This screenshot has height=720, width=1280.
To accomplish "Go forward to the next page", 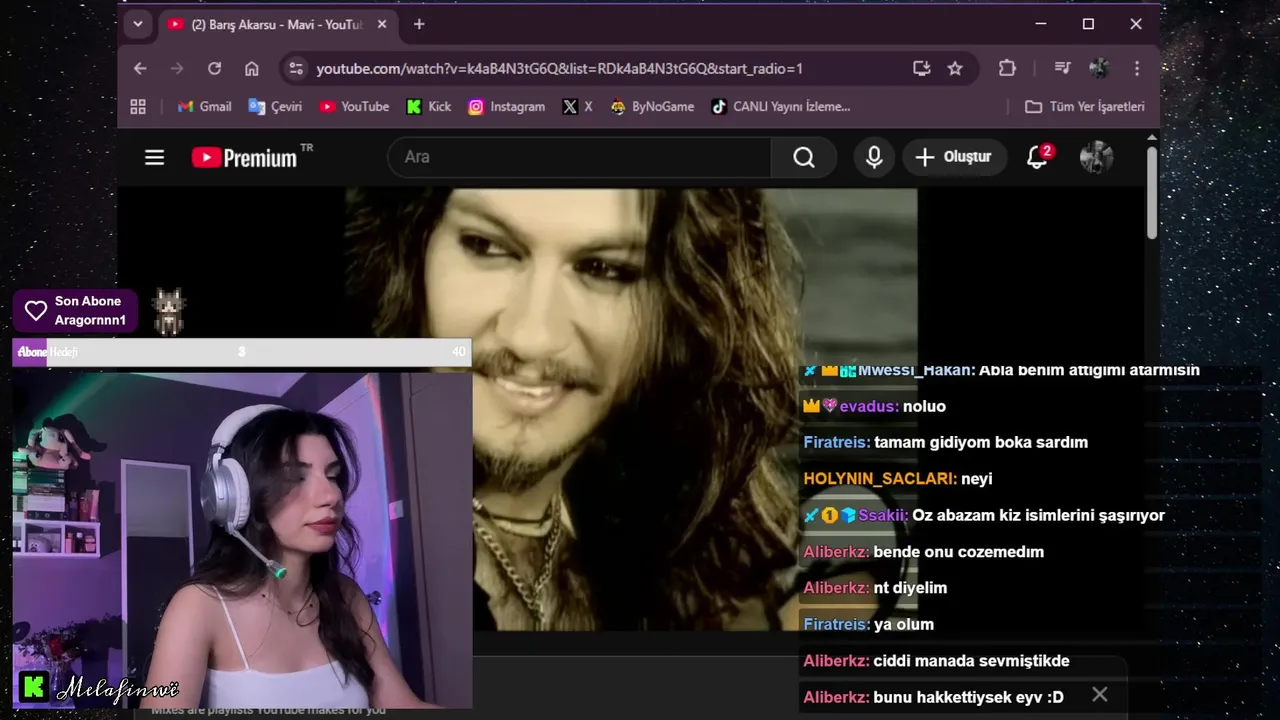I will [x=177, y=68].
